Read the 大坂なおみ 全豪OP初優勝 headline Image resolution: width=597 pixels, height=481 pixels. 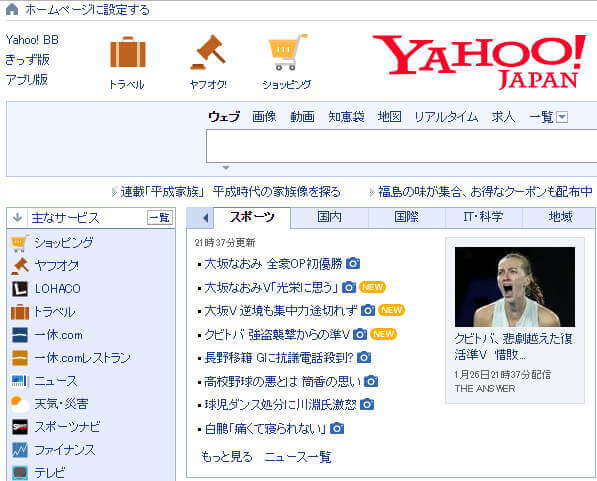(273, 264)
